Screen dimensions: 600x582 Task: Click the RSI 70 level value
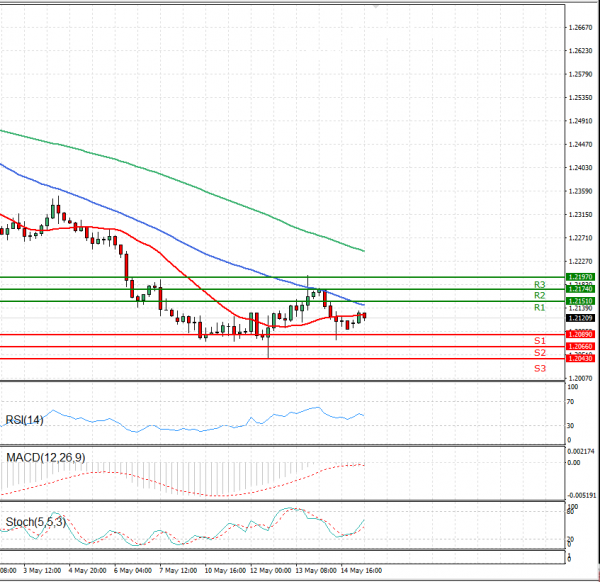pos(571,402)
